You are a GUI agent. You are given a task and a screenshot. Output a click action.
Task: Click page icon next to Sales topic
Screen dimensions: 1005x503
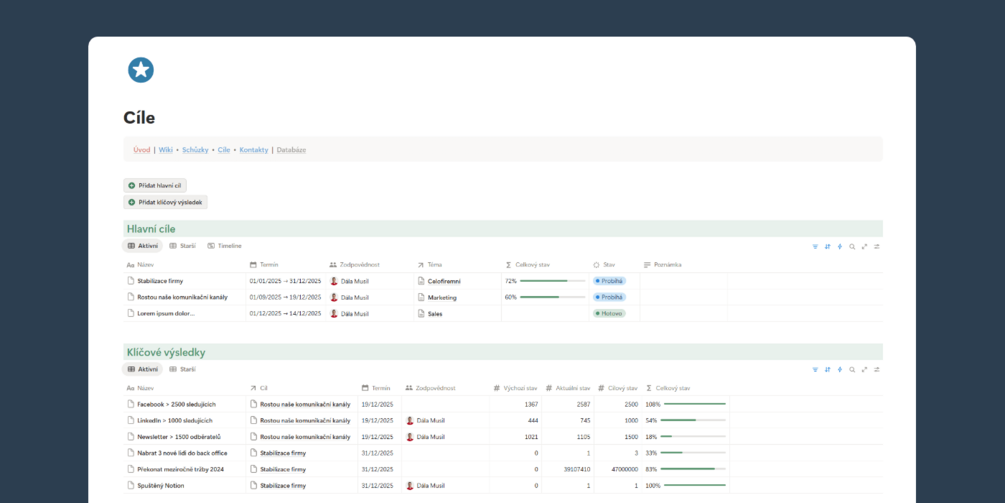(x=421, y=313)
